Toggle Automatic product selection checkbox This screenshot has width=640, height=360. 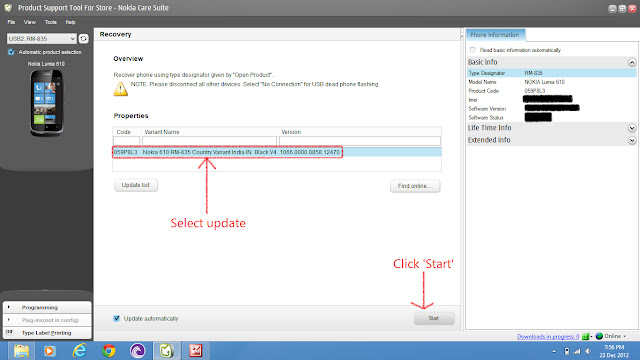(11, 52)
